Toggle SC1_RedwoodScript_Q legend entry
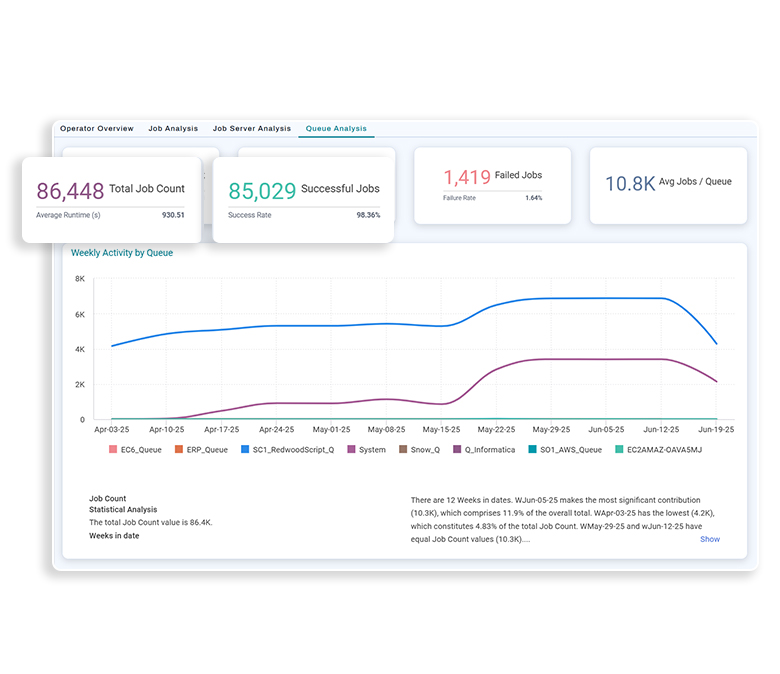This screenshot has width=780, height=674. (292, 450)
